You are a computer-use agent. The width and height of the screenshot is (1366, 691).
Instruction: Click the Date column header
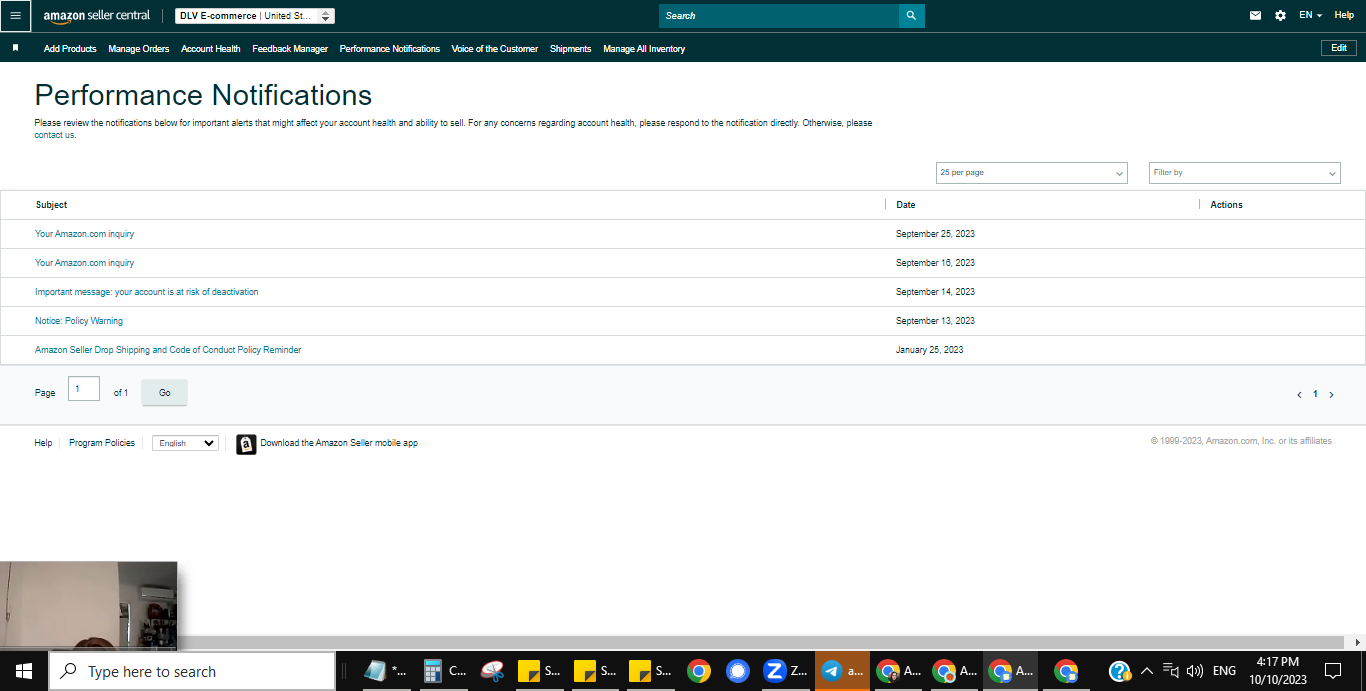(905, 205)
